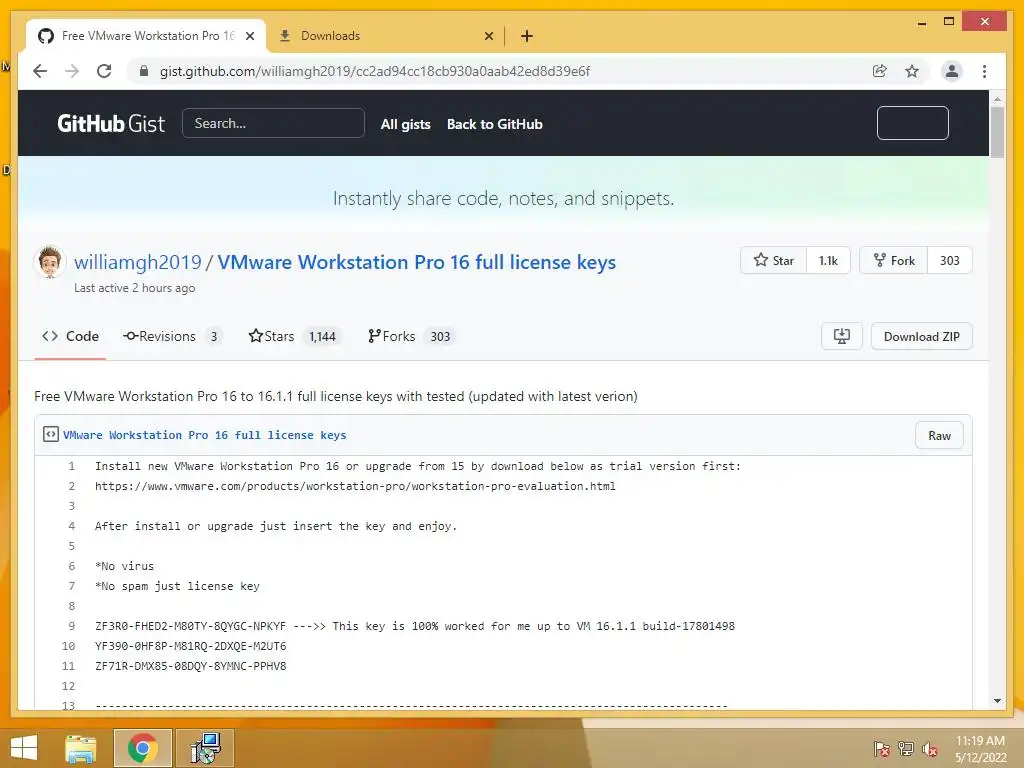The width and height of the screenshot is (1024, 768).
Task: Select line number 1 in the gist
Action: pyautogui.click(x=71, y=466)
